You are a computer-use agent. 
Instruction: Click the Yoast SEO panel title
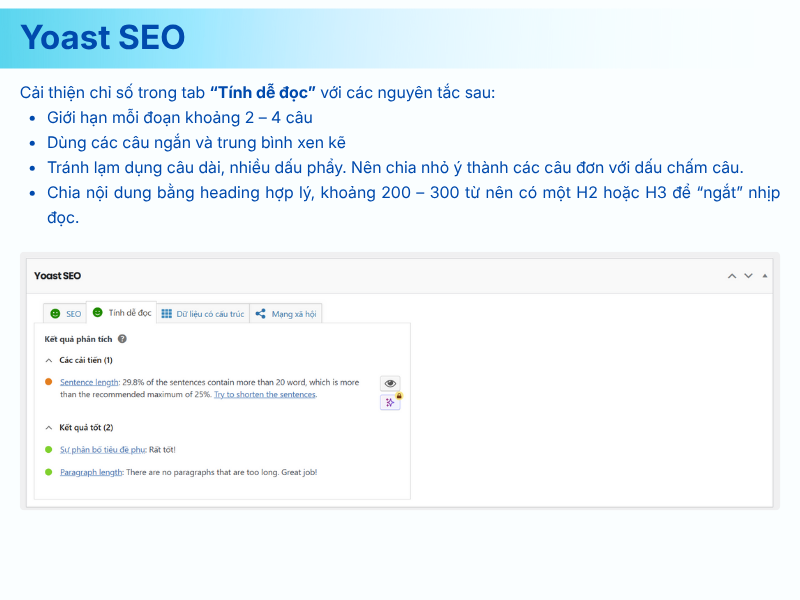coord(58,275)
